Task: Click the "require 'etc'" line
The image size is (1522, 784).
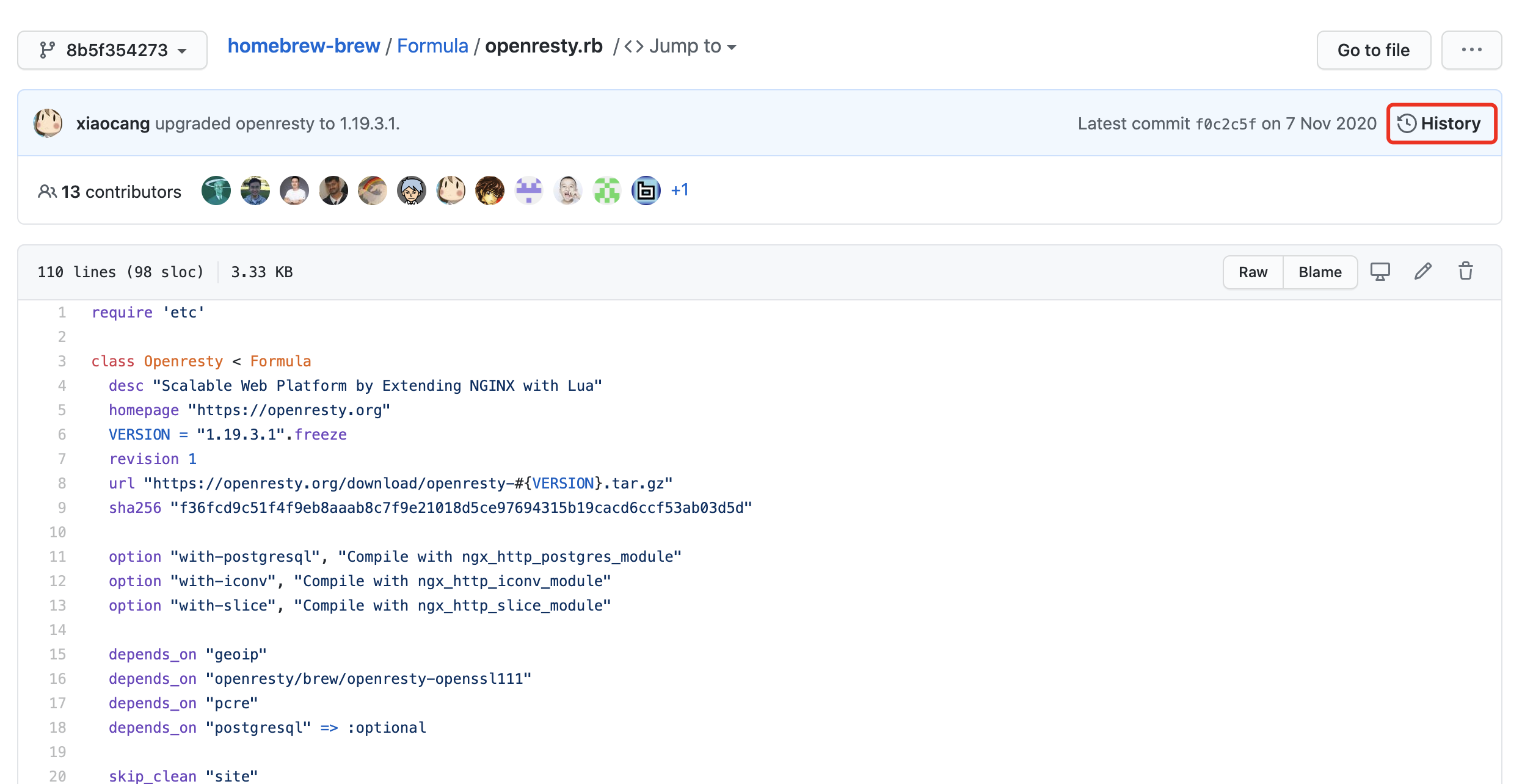Action: pos(148,313)
